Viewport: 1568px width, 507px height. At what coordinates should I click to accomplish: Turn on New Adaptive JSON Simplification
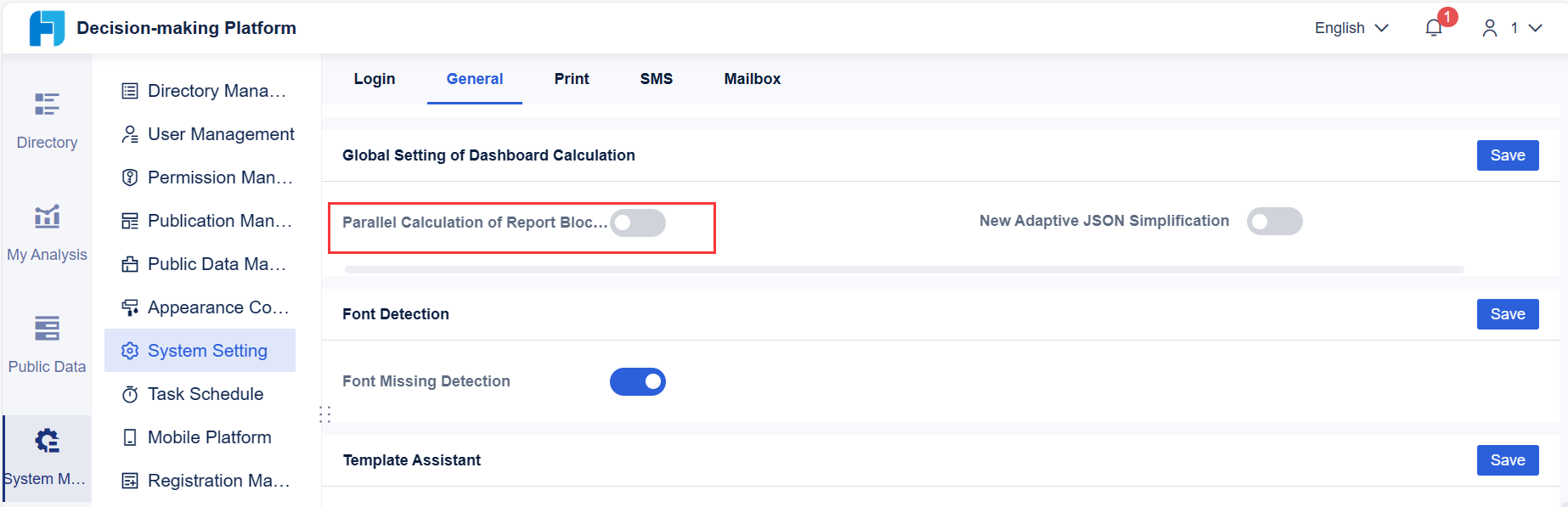click(x=1274, y=222)
